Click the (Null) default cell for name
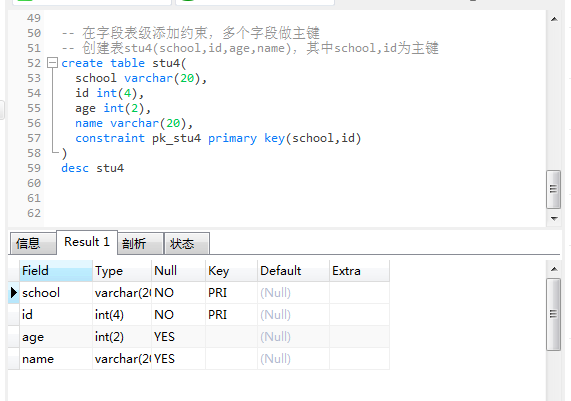The image size is (571, 401). coord(294,359)
